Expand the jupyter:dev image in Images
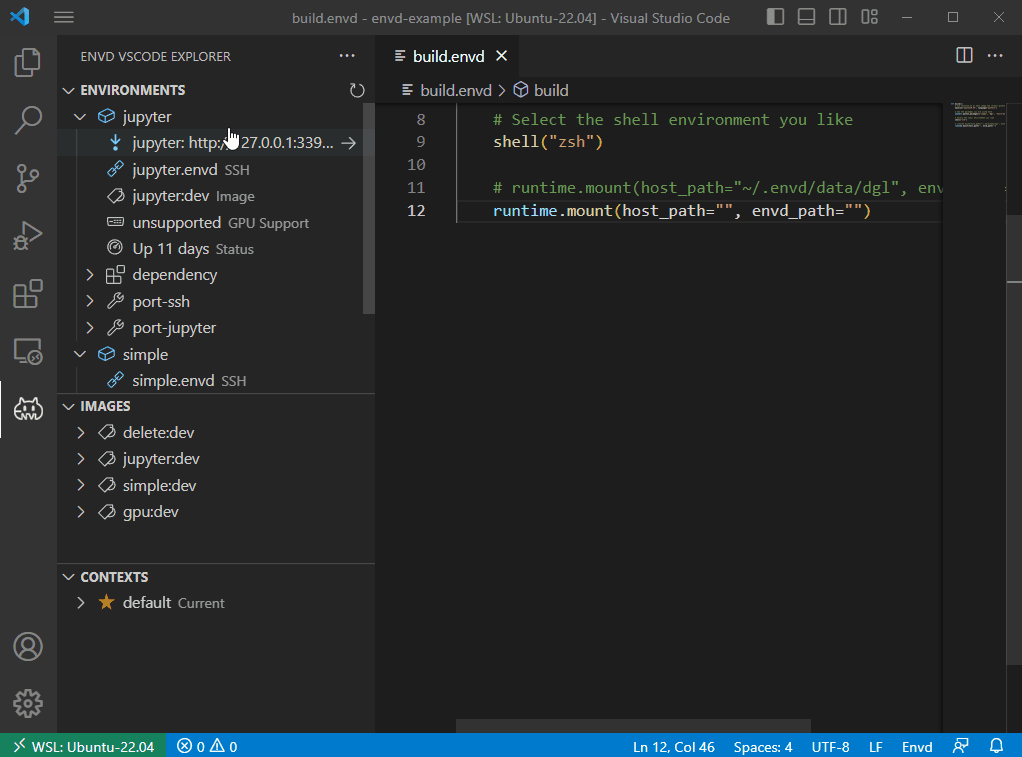Screen dimensions: 1022x757 (81, 459)
